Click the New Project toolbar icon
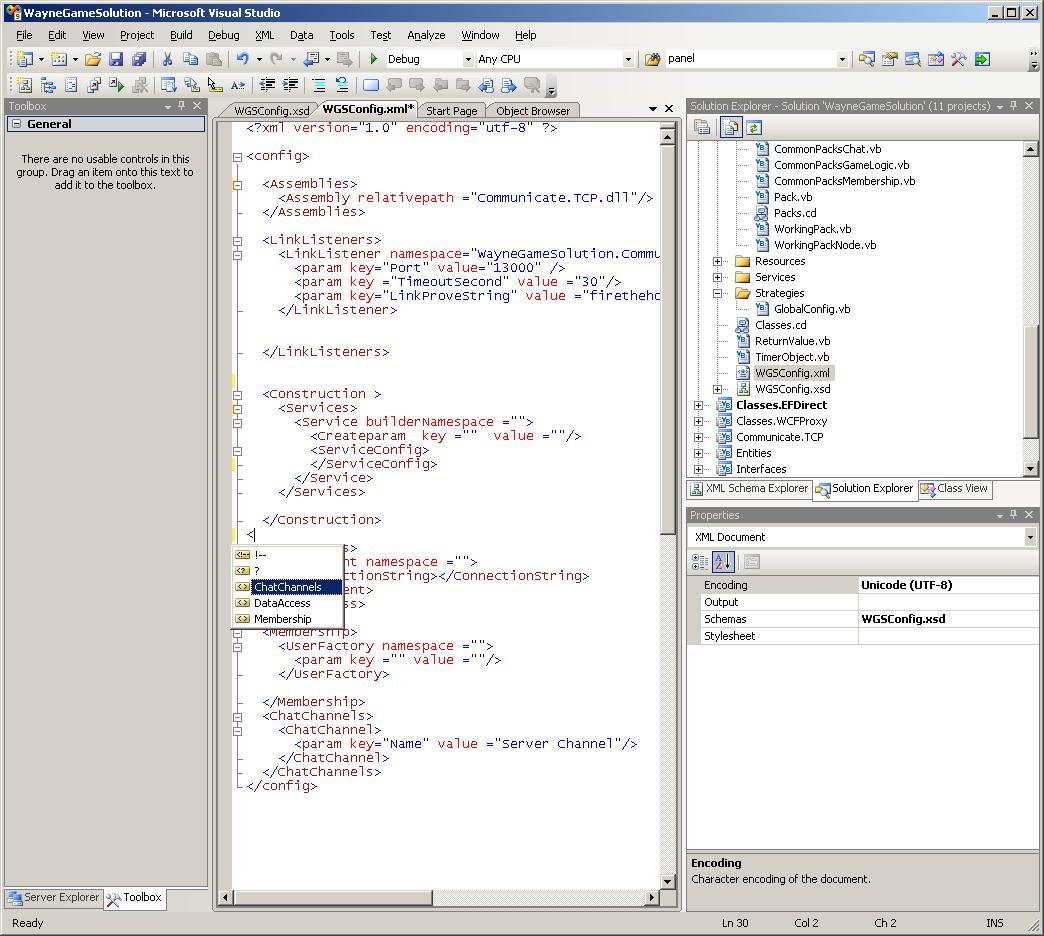 pos(25,59)
